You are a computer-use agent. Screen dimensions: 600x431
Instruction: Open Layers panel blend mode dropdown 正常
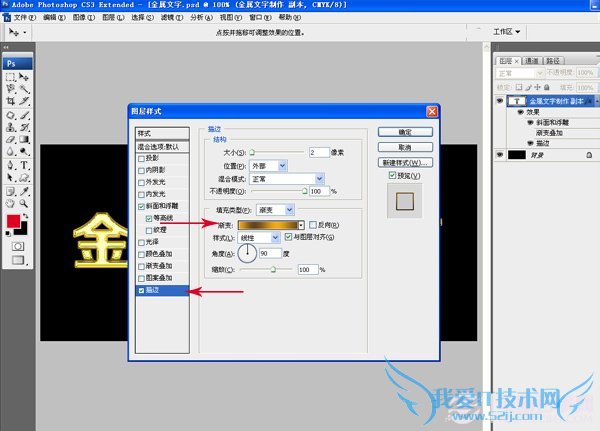pyautogui.click(x=520, y=73)
